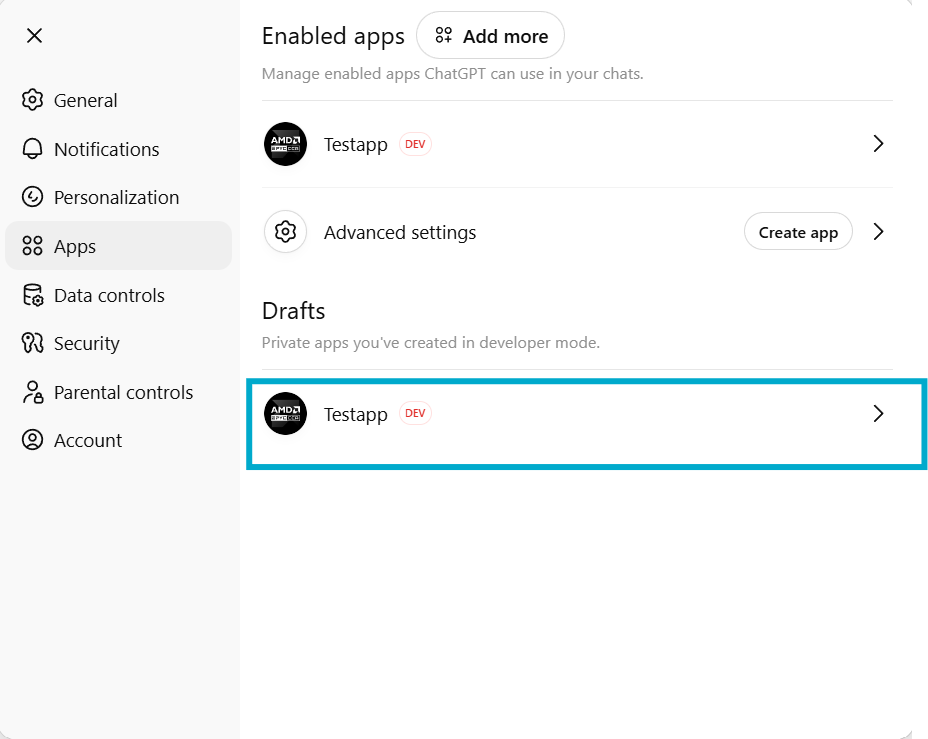Screen dimensions: 928x739
Task: Click the Testapp logo under Drafts
Action: [x=285, y=414]
